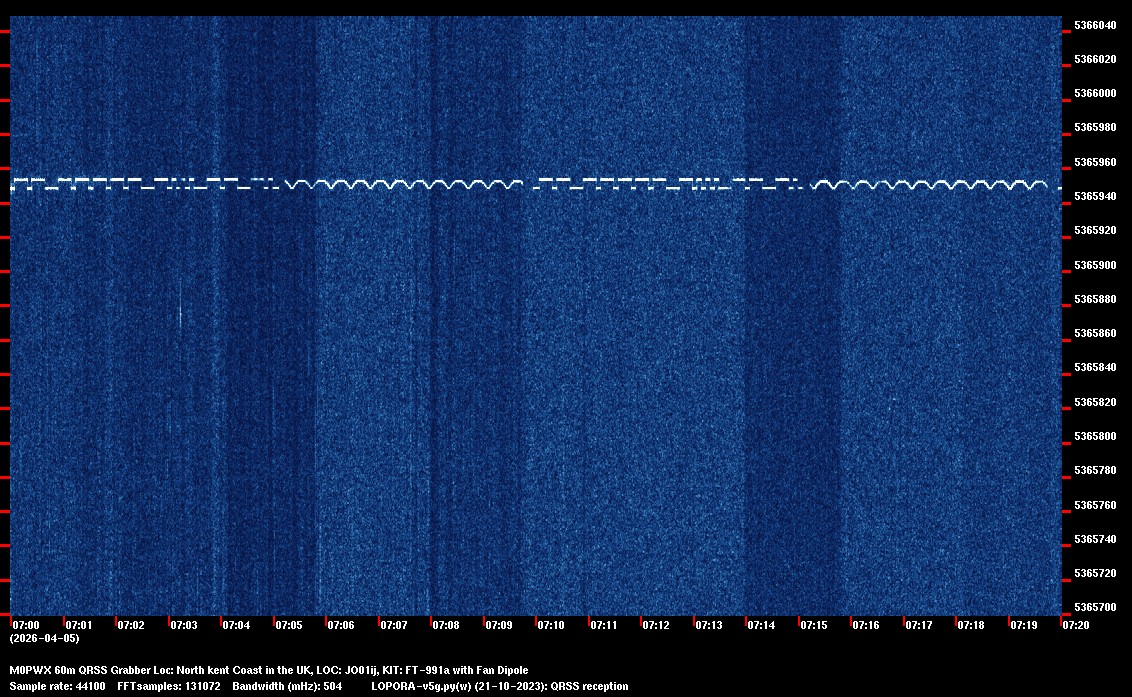Screen dimensions: 1132x697
Task: Pick the 5365900 frequency scale value
Action: click(x=1094, y=265)
